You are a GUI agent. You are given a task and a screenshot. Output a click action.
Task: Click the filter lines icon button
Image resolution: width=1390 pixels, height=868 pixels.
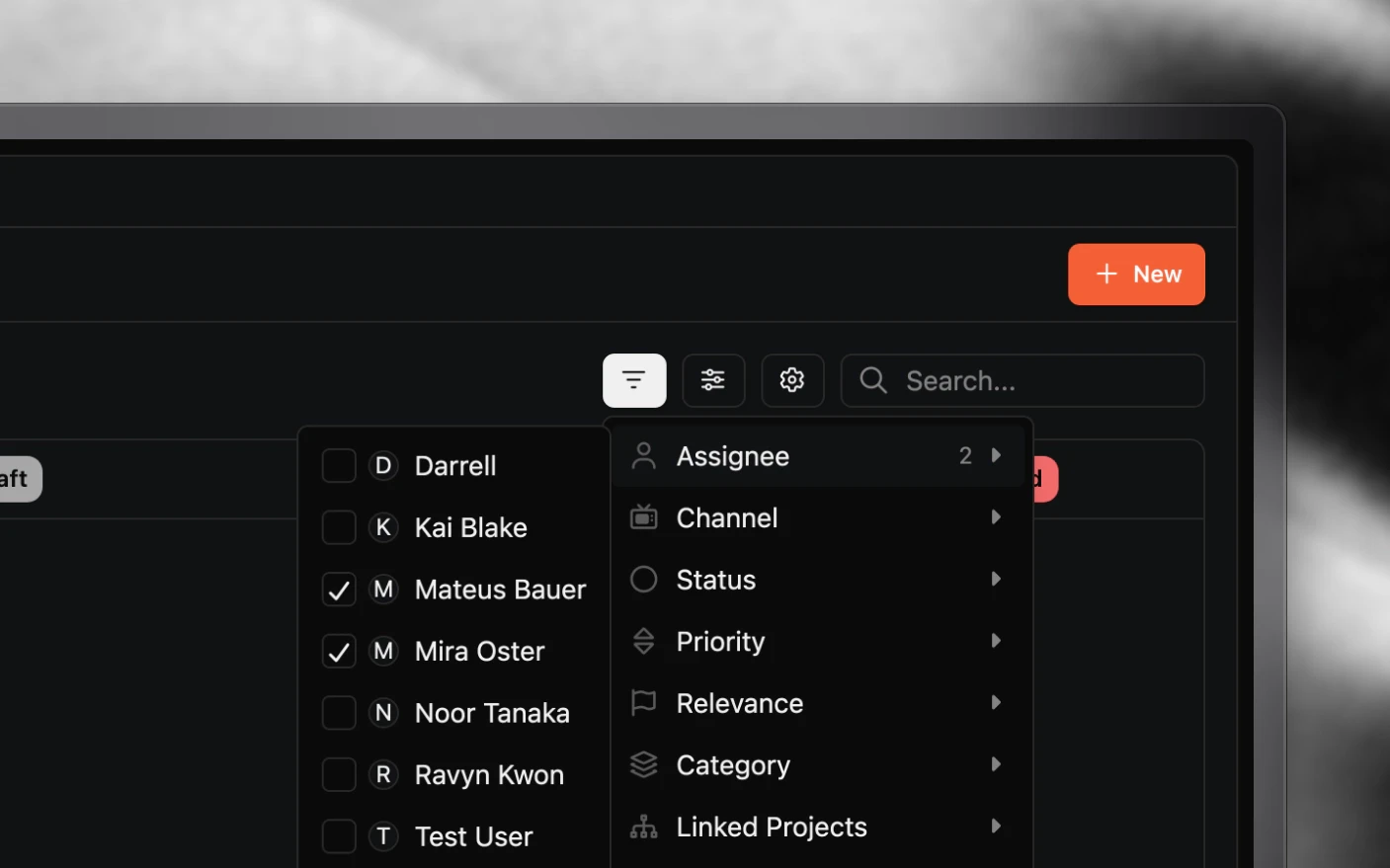[x=634, y=380]
